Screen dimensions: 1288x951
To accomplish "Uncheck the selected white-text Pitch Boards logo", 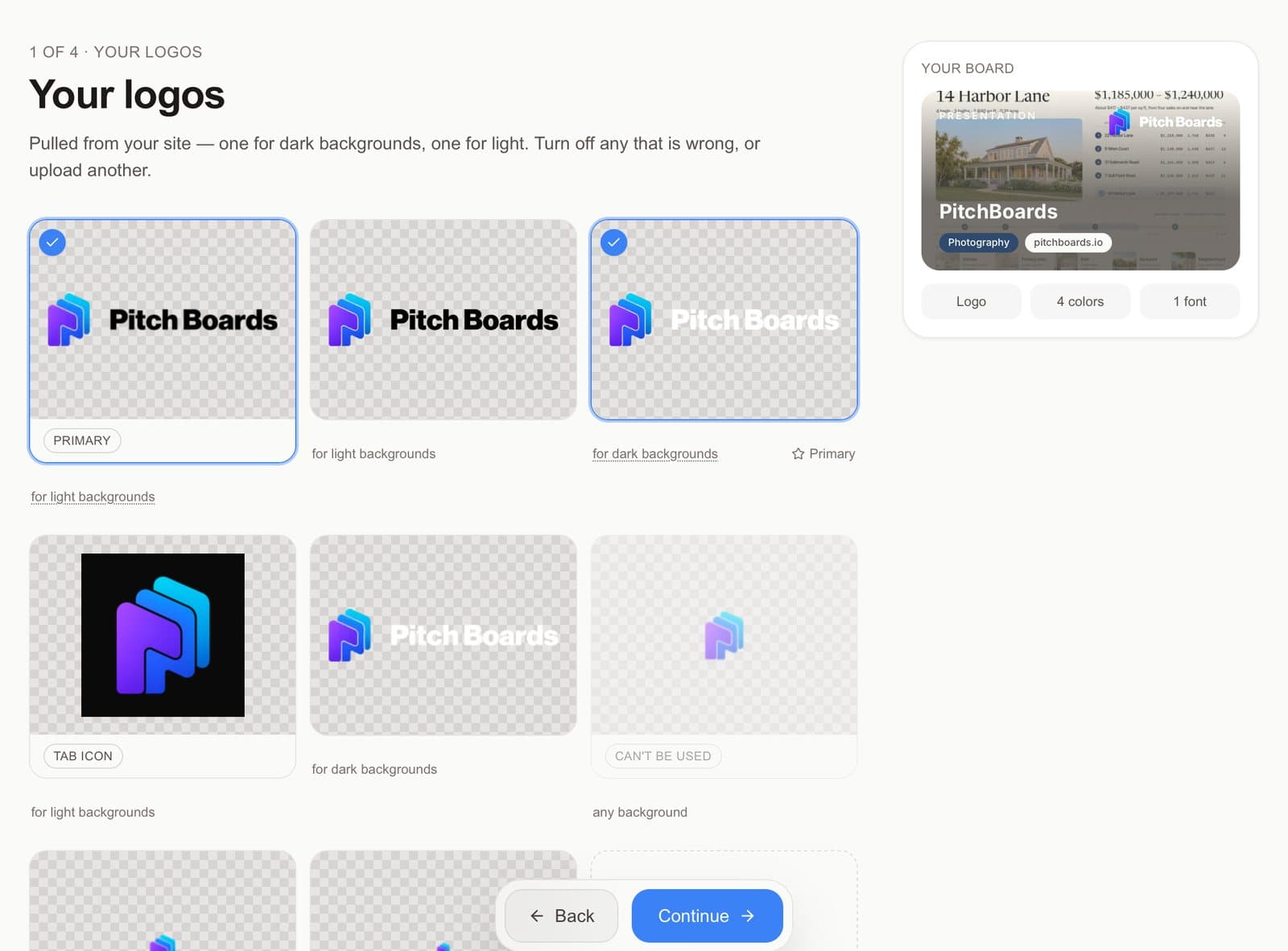I will coord(613,242).
